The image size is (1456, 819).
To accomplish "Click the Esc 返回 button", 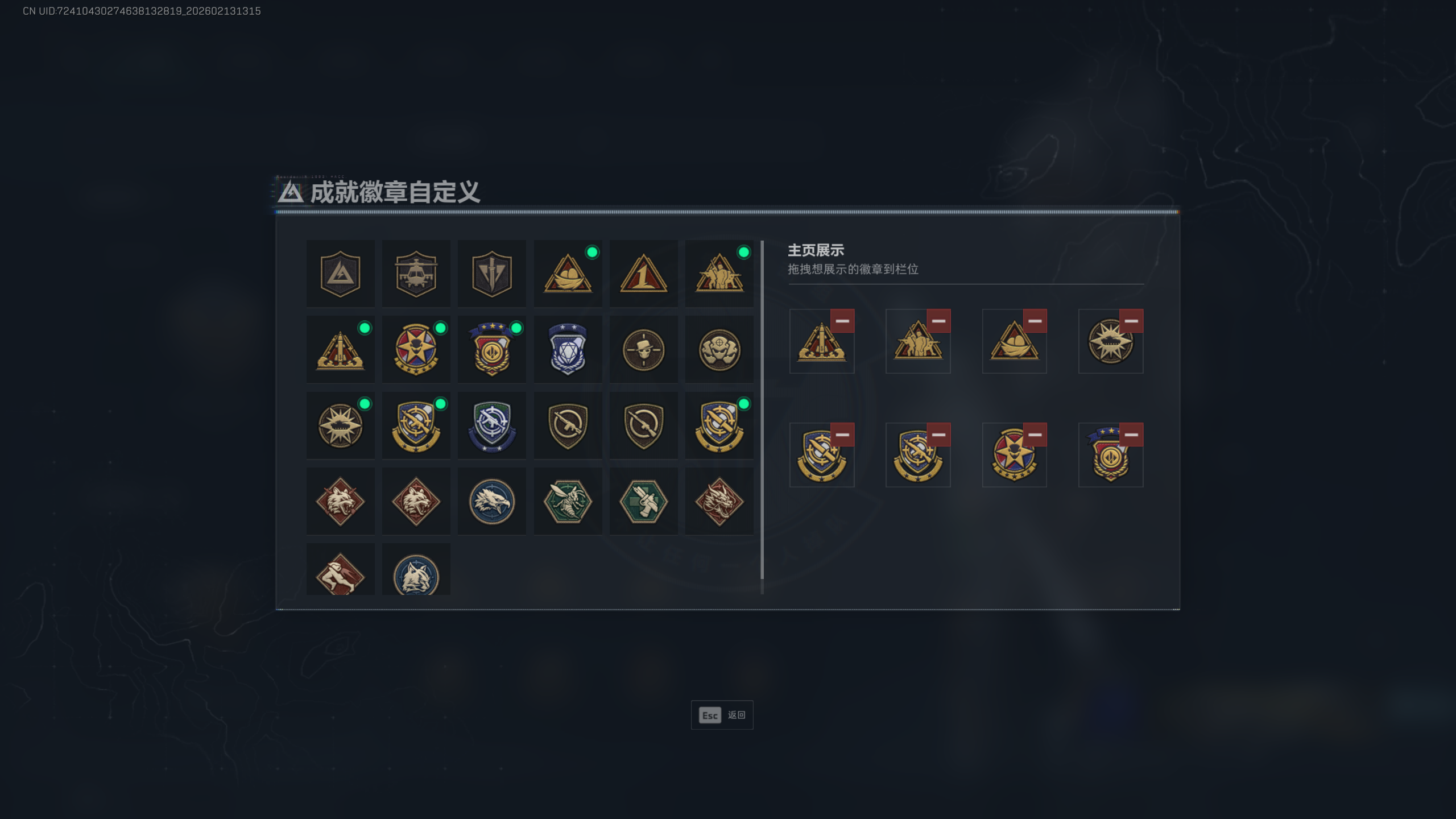I will pos(722,715).
